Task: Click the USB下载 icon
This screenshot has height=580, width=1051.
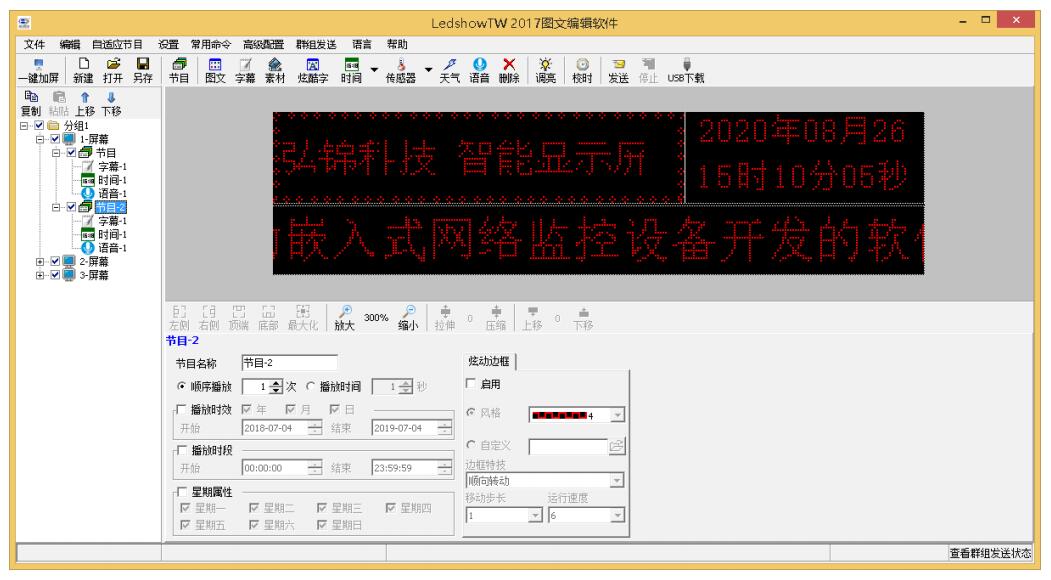Action: coord(686,70)
